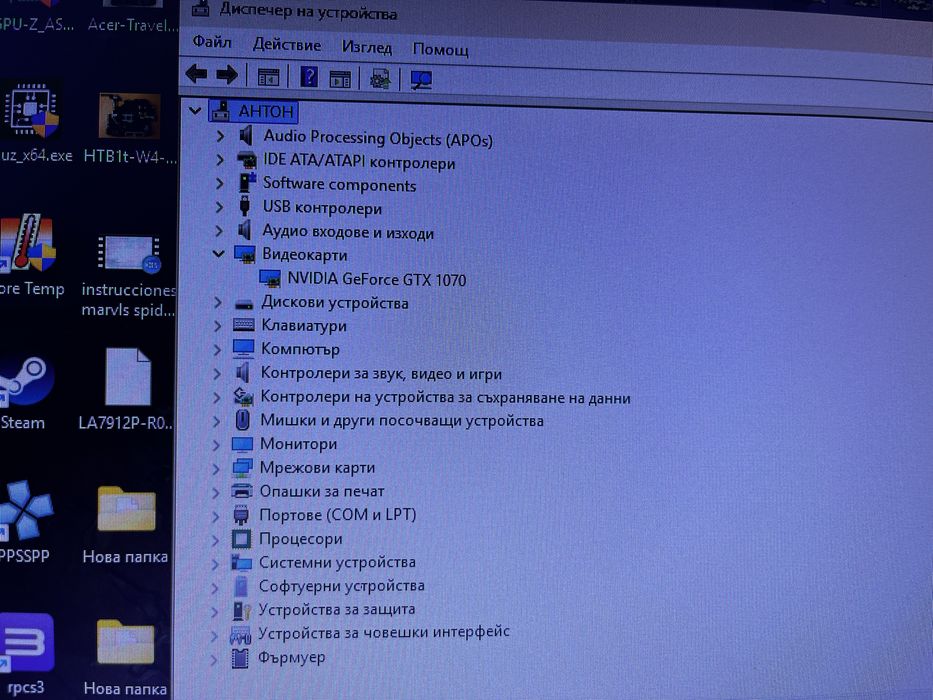Viewport: 933px width, 700px height.
Task: Select Мрежови карти tree row
Action: pyautogui.click(x=317, y=467)
